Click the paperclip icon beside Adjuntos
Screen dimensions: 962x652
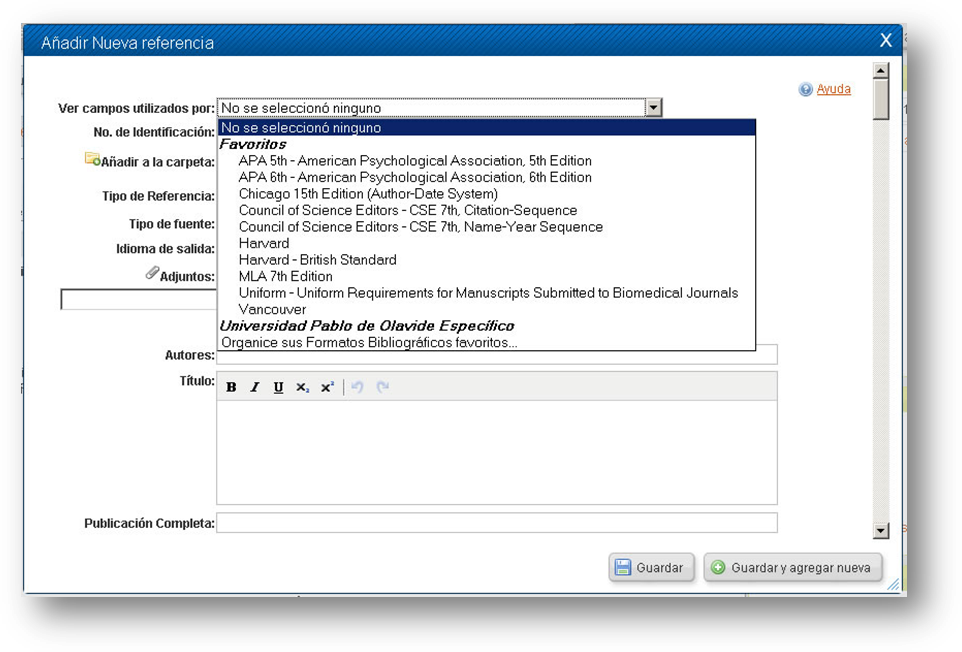152,272
